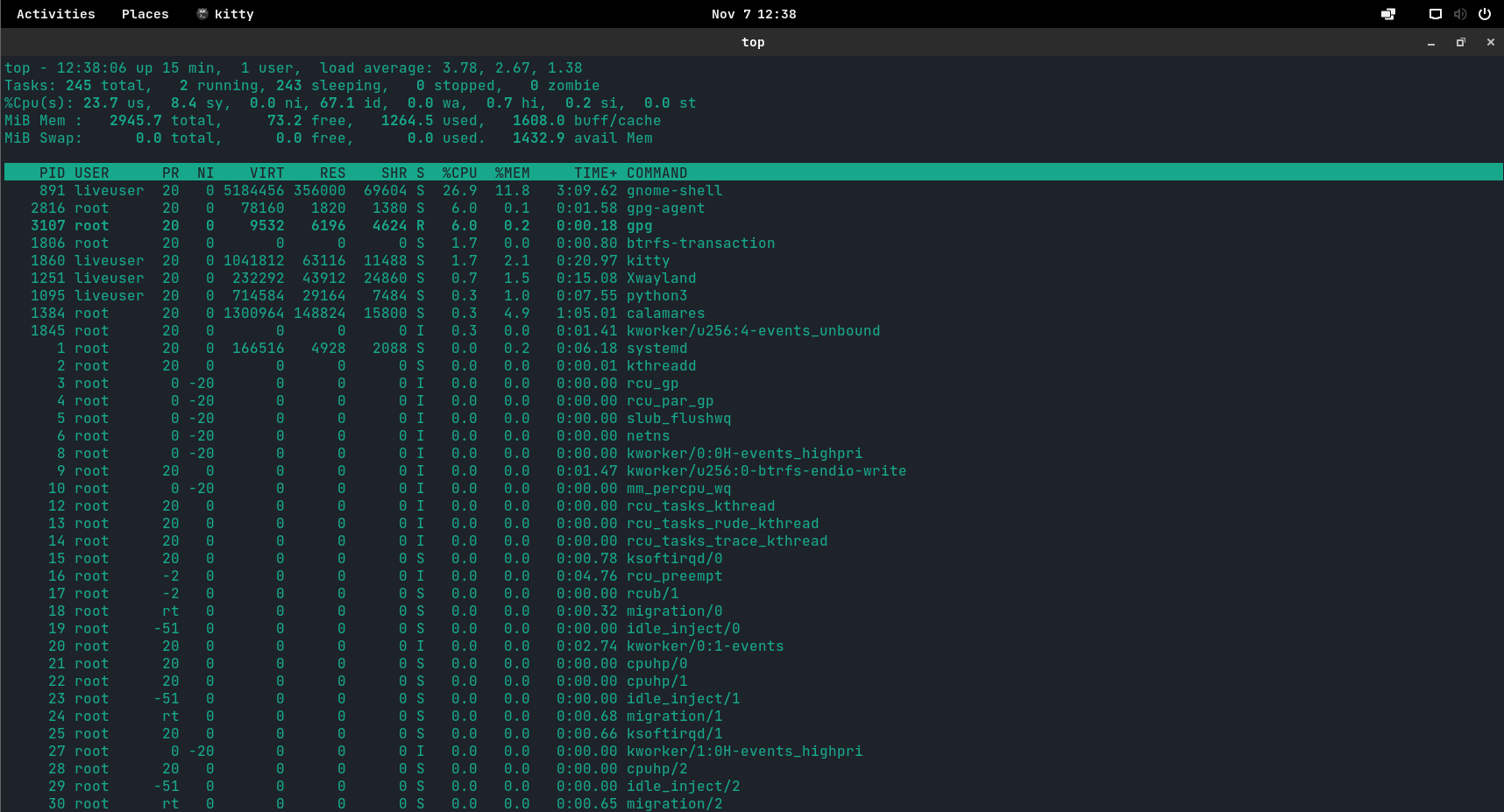
Task: Close the top terminal window
Action: tap(1491, 42)
